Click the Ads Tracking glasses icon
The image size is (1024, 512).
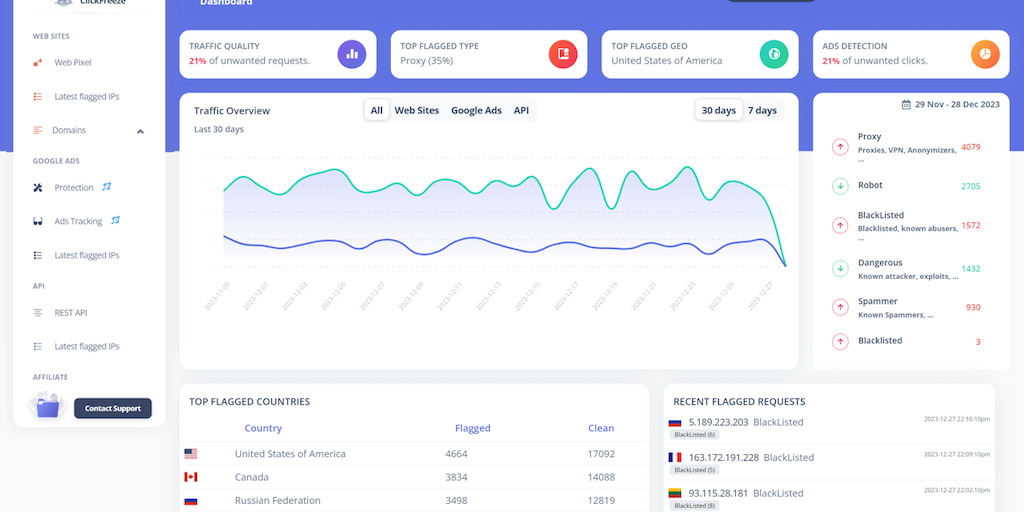(x=38, y=221)
